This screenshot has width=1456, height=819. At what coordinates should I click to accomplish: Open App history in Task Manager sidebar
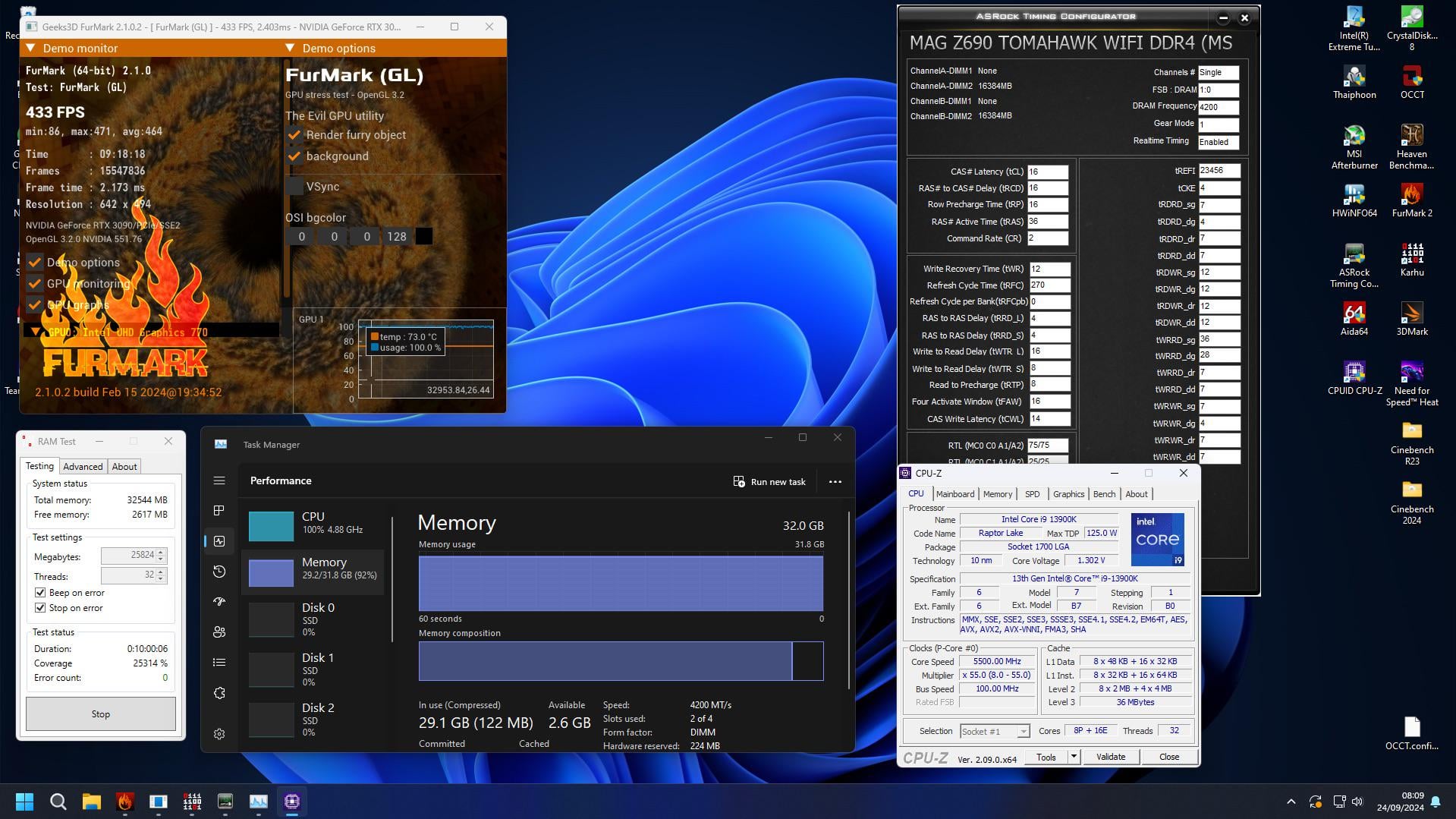point(219,572)
